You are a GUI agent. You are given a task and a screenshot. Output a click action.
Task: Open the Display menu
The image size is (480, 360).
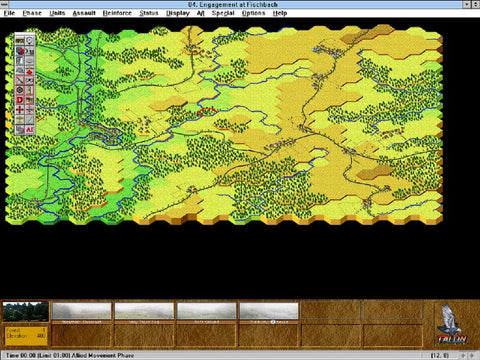pyautogui.click(x=178, y=13)
